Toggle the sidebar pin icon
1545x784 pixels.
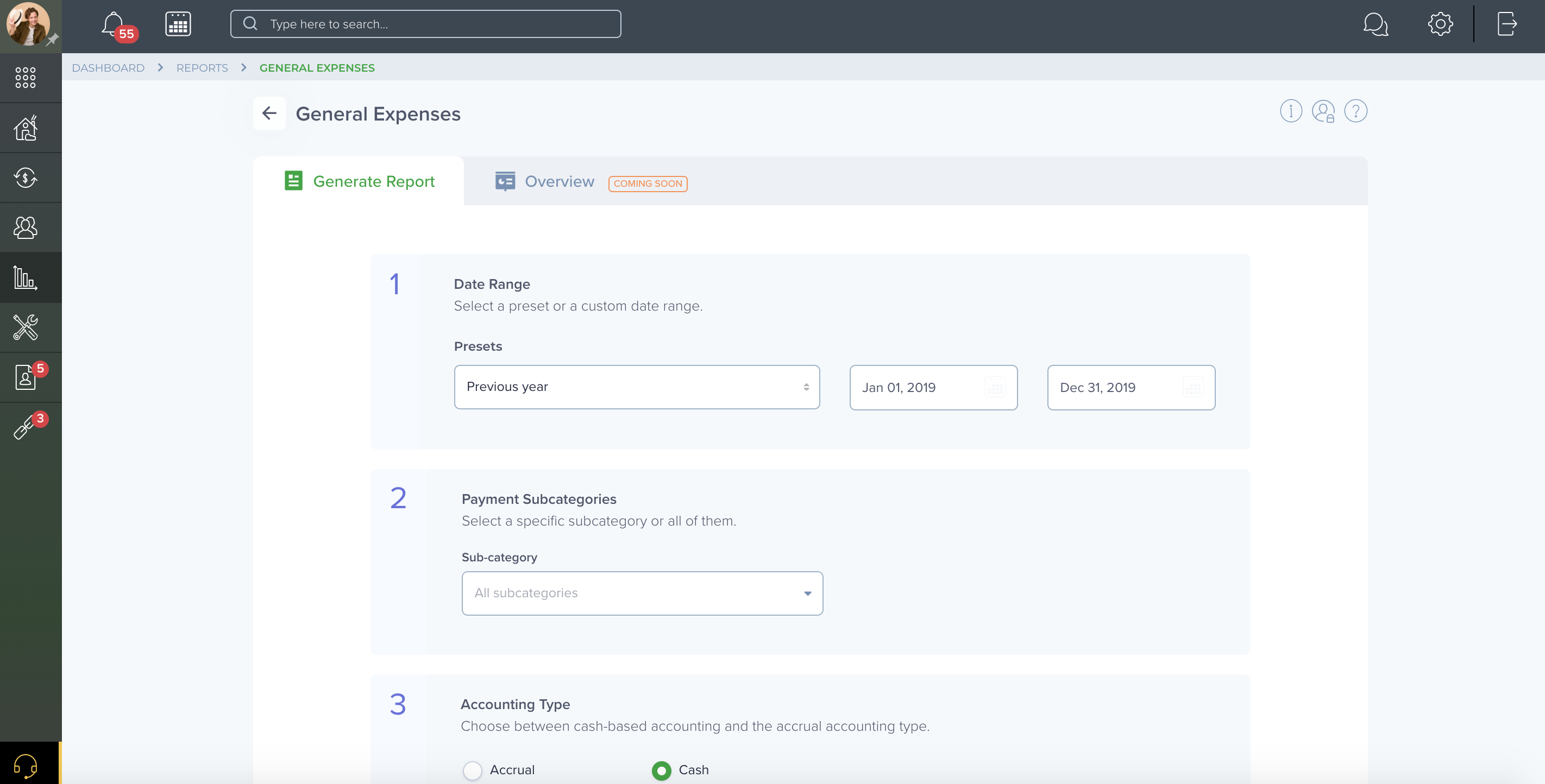53,40
